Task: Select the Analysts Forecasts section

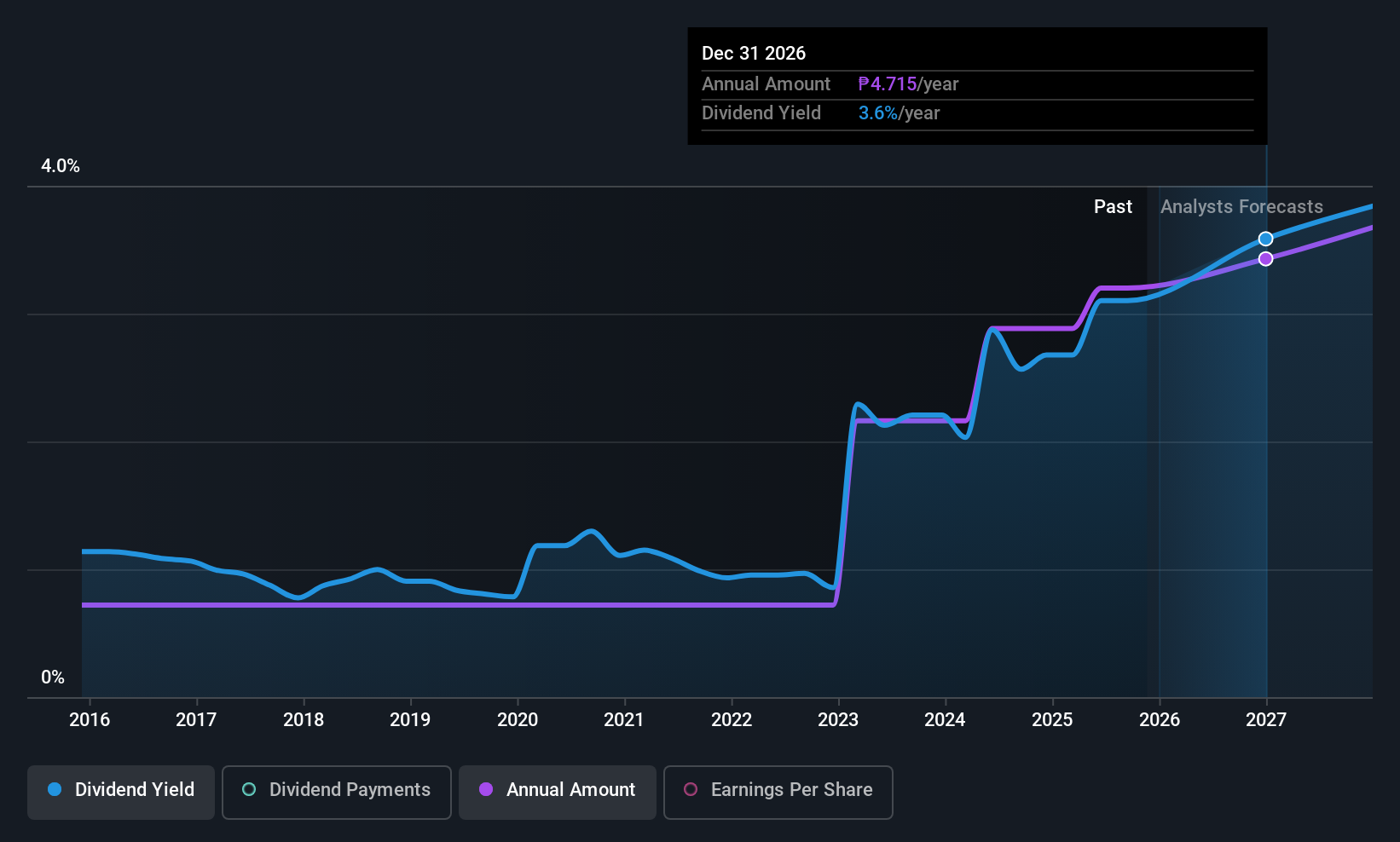Action: pyautogui.click(x=1241, y=206)
